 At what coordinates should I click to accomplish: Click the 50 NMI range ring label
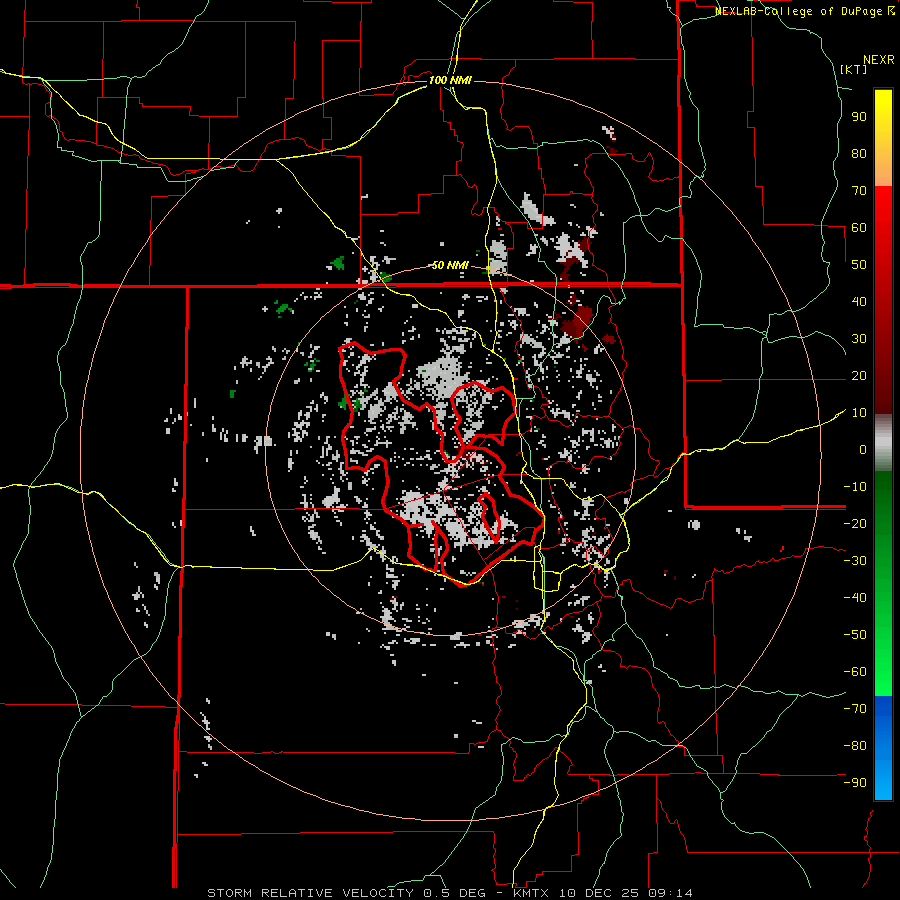[x=449, y=265]
